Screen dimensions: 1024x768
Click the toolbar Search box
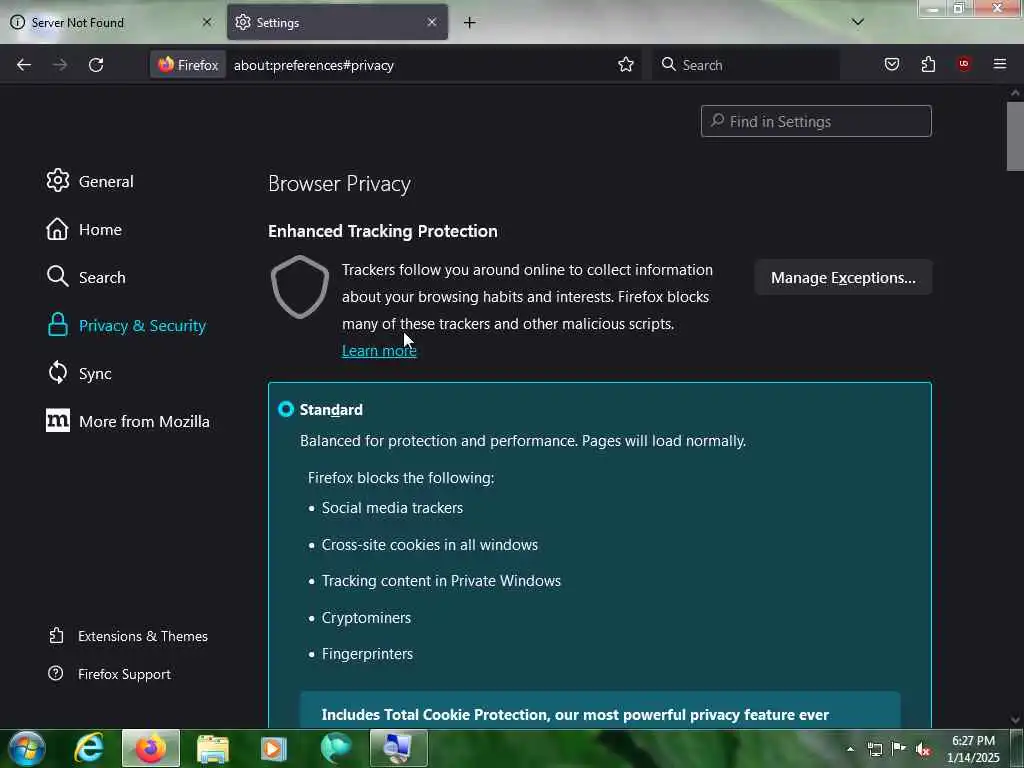(746, 65)
